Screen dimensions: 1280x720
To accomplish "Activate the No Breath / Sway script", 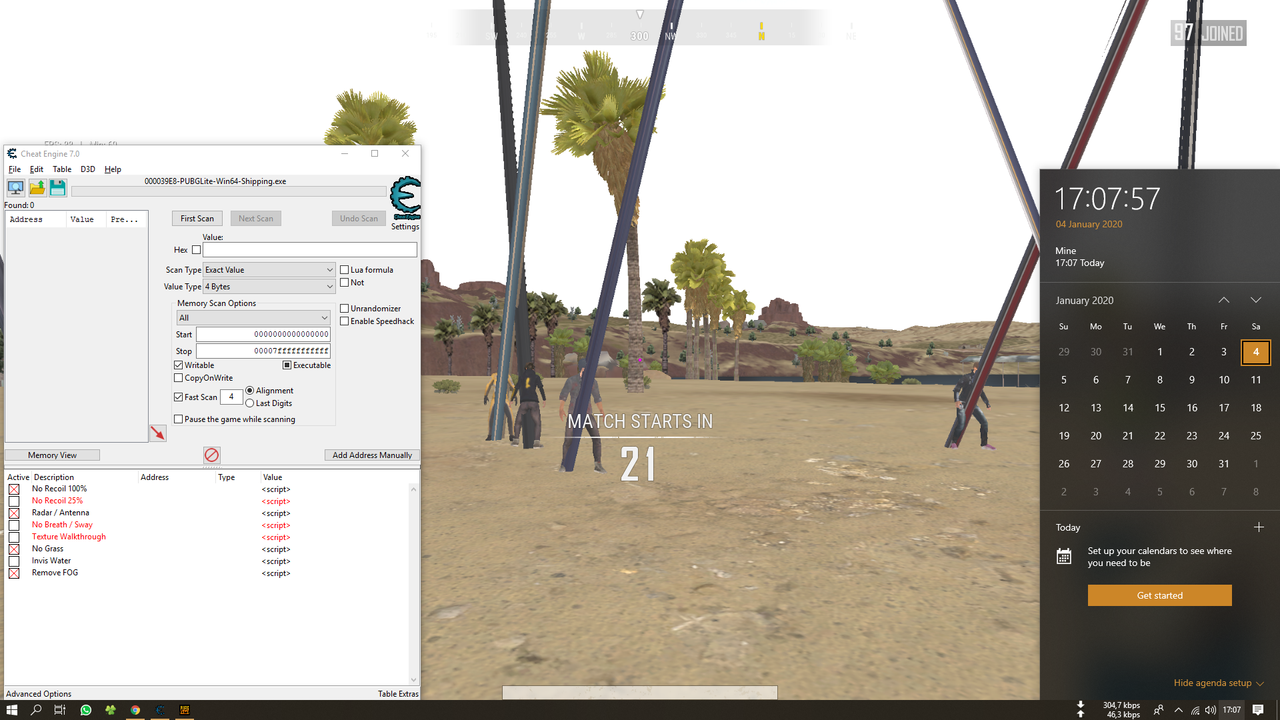I will (14, 525).
